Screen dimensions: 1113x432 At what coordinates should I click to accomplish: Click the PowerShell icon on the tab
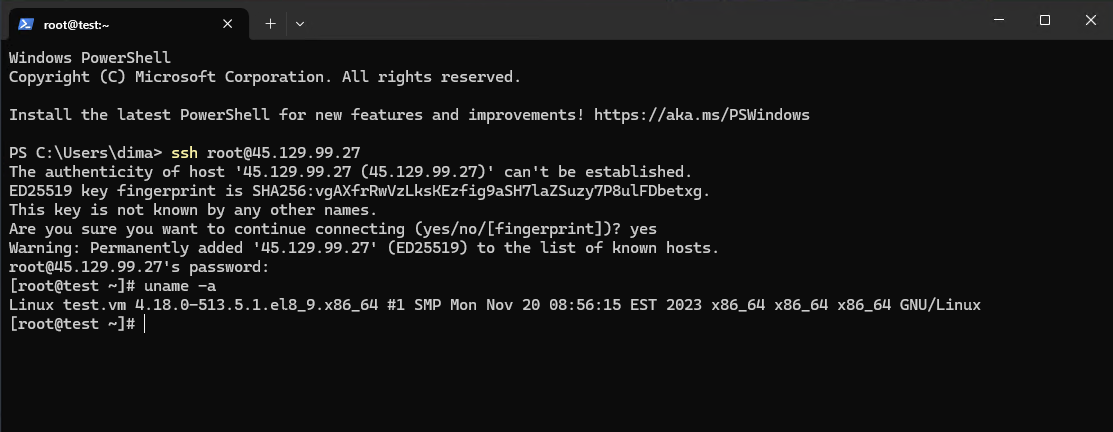point(26,23)
